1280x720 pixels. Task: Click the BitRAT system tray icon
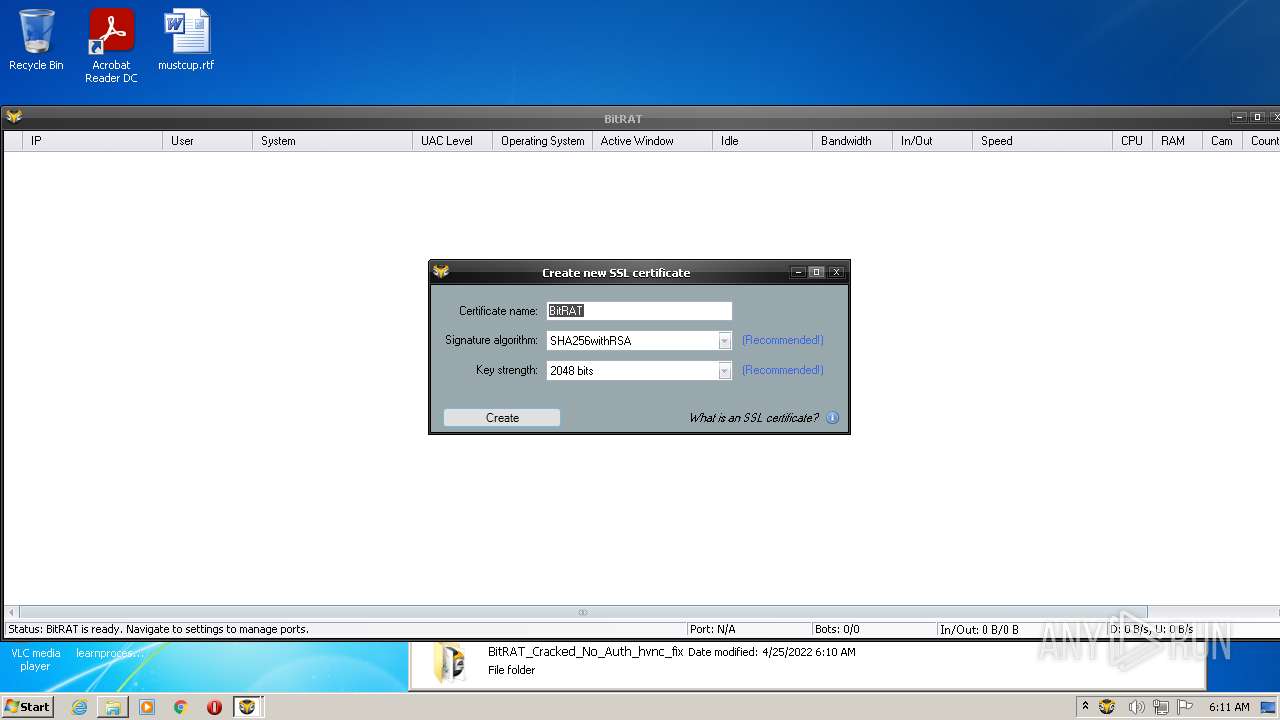point(1107,707)
